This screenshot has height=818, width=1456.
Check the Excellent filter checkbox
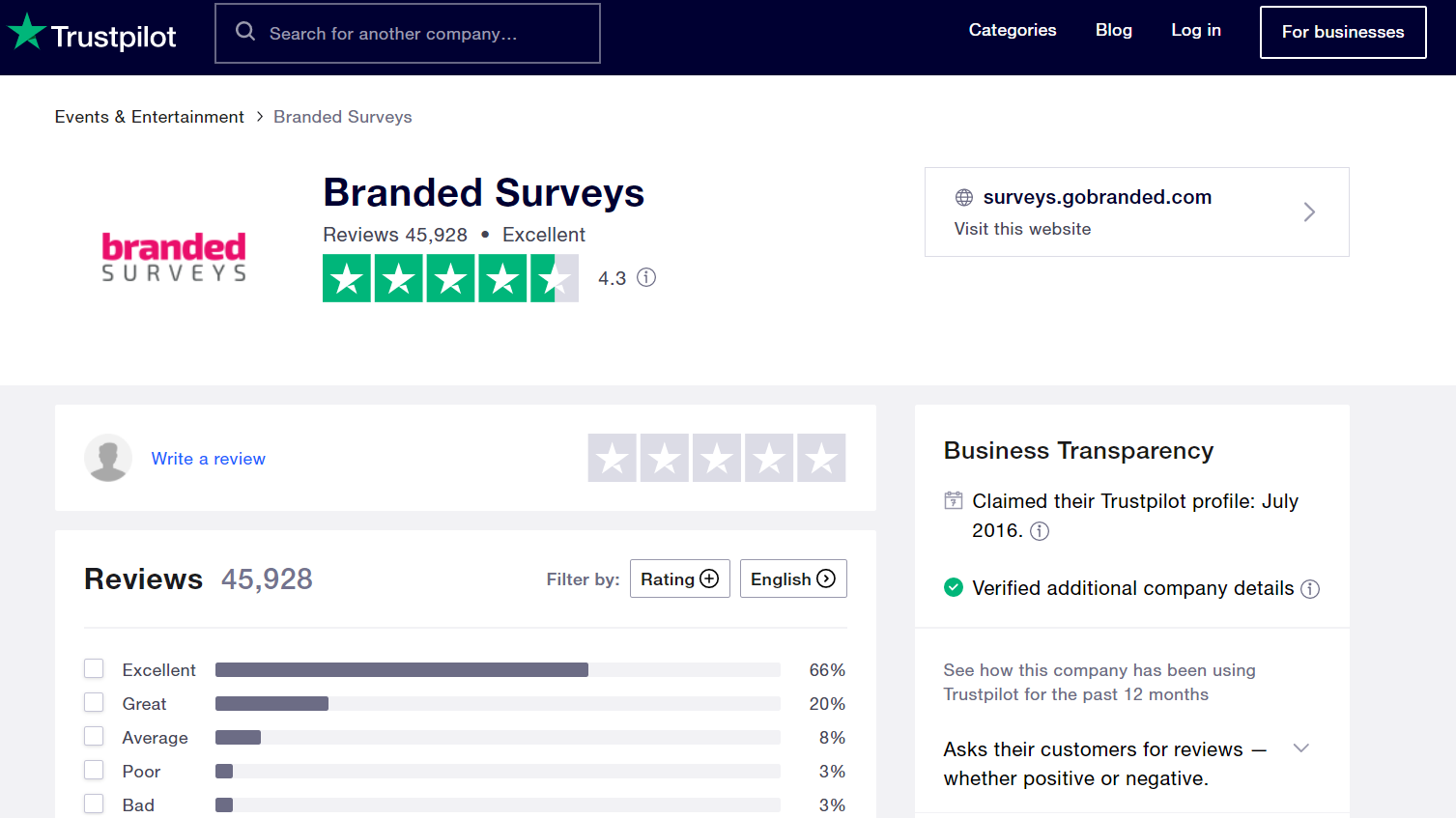click(x=94, y=668)
